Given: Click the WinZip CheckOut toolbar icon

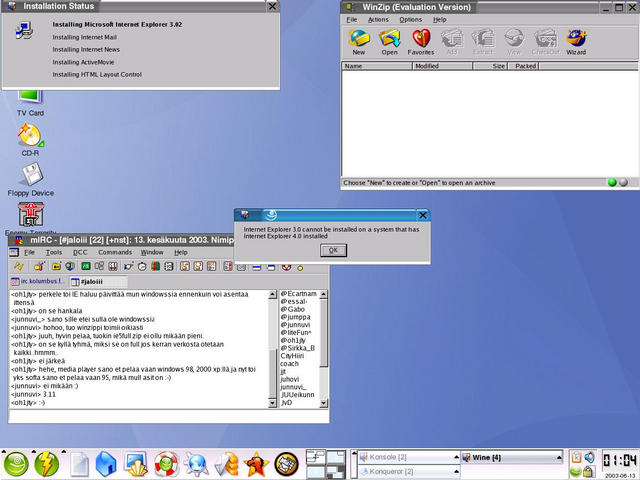Looking at the screenshot, I should pyautogui.click(x=545, y=38).
